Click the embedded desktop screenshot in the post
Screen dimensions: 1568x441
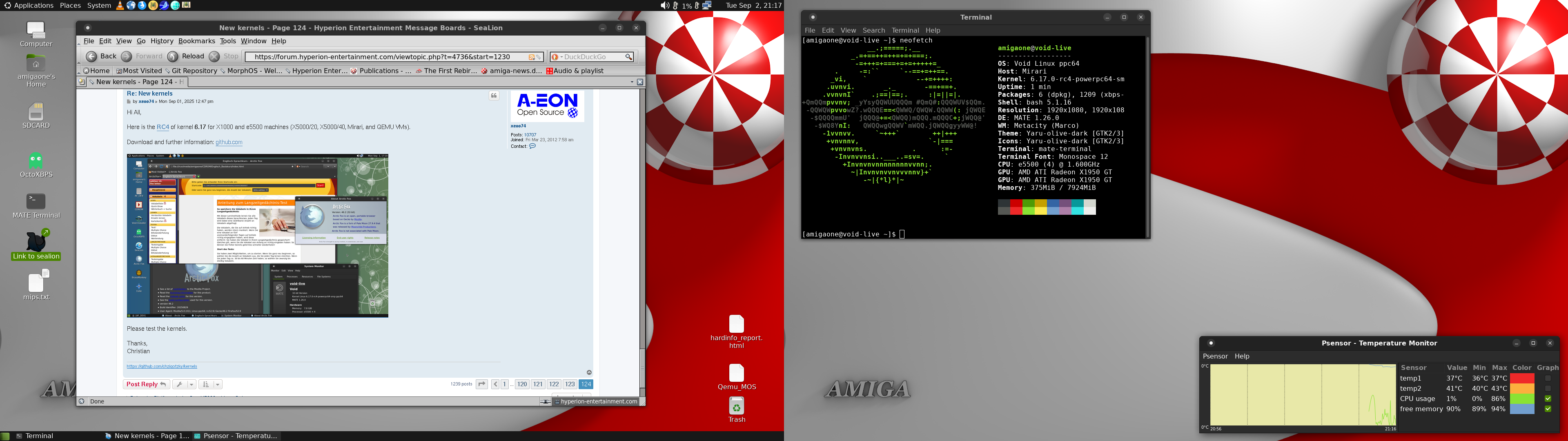tap(258, 235)
